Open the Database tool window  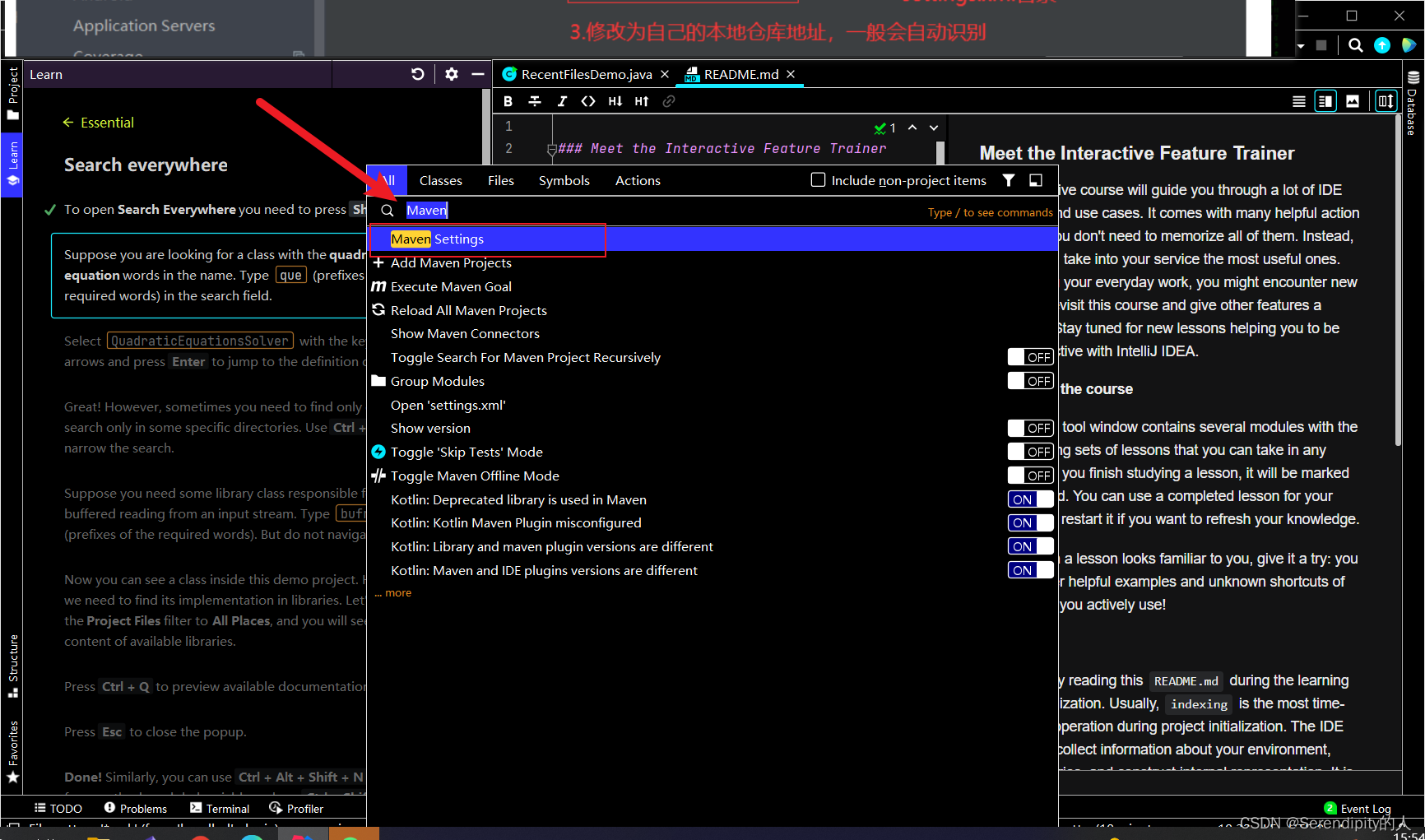(x=1413, y=103)
